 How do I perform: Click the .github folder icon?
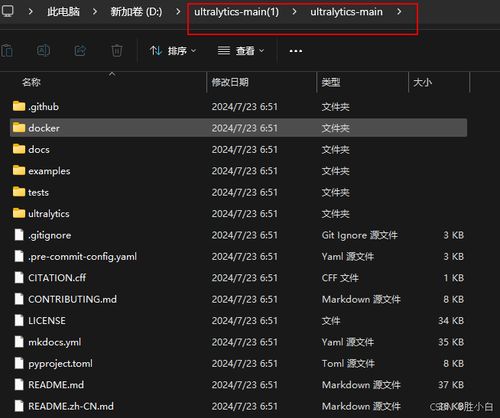click(x=19, y=106)
